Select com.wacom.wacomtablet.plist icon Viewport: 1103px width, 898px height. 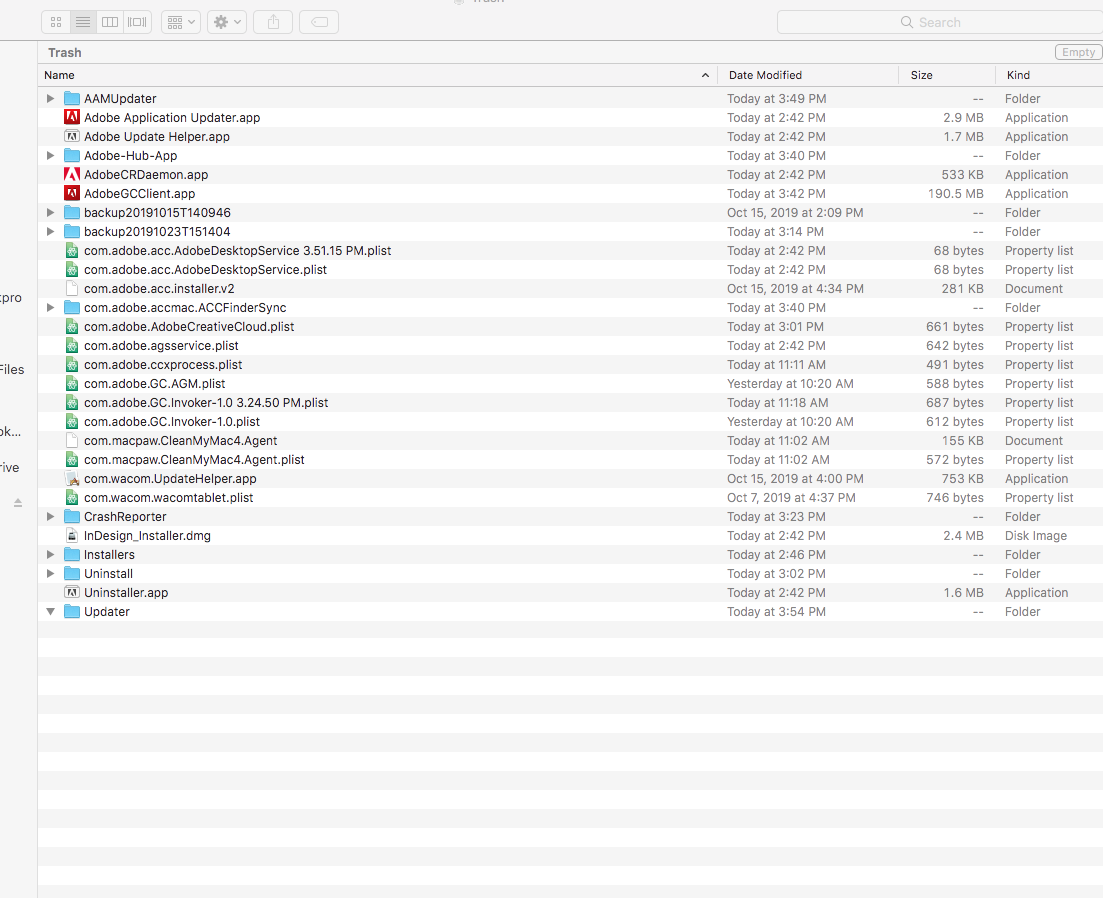pyautogui.click(x=72, y=497)
